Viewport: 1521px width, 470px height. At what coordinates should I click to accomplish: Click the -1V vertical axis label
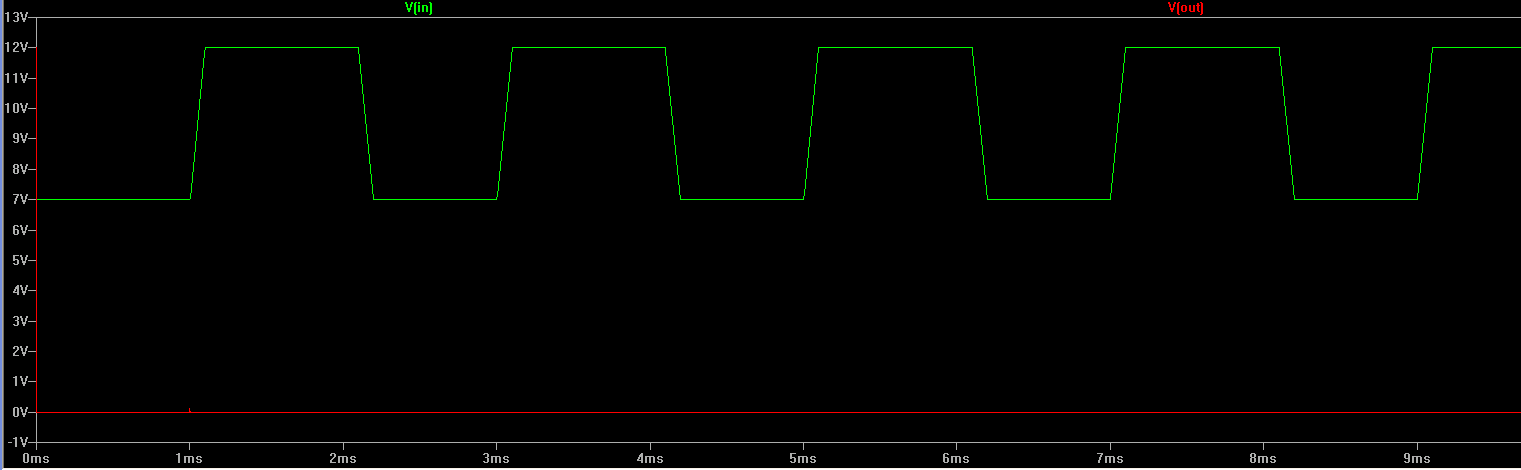pyautogui.click(x=18, y=443)
